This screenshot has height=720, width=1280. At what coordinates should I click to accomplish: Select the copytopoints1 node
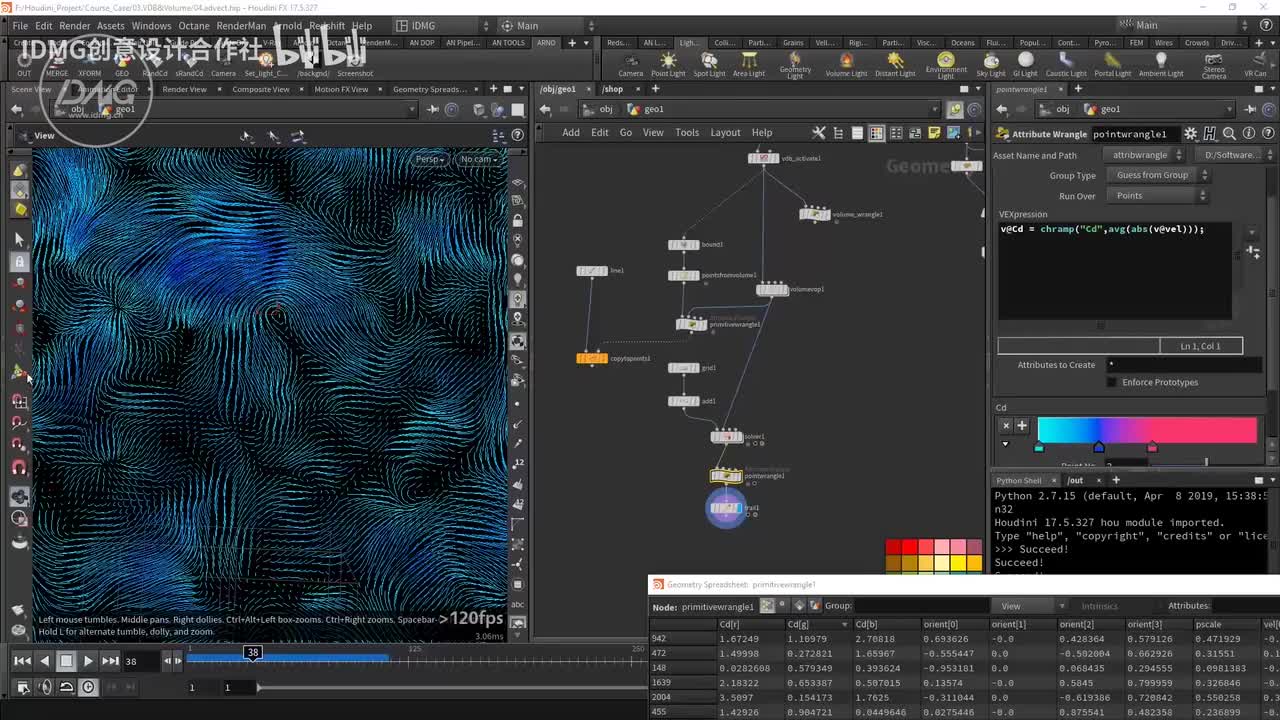point(592,358)
